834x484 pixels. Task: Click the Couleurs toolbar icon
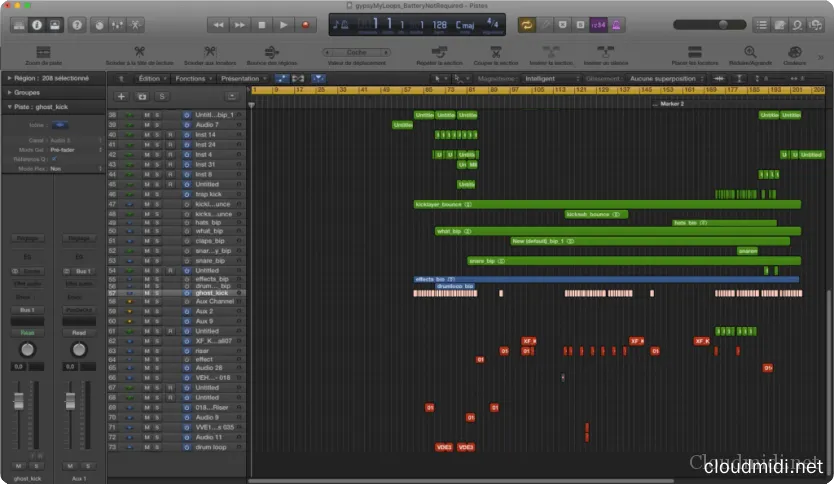click(x=795, y=51)
